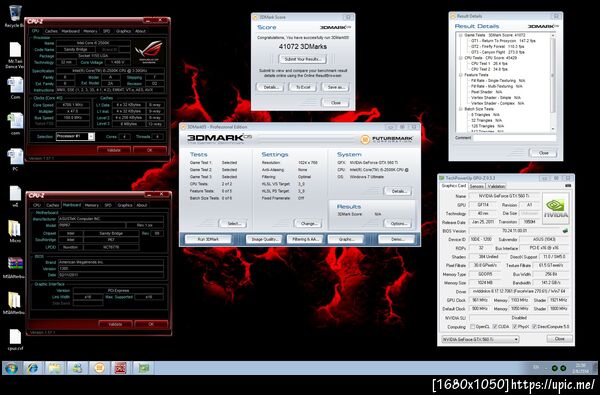Click the Run 3DMark button
This screenshot has width=600, height=395.
(x=208, y=239)
